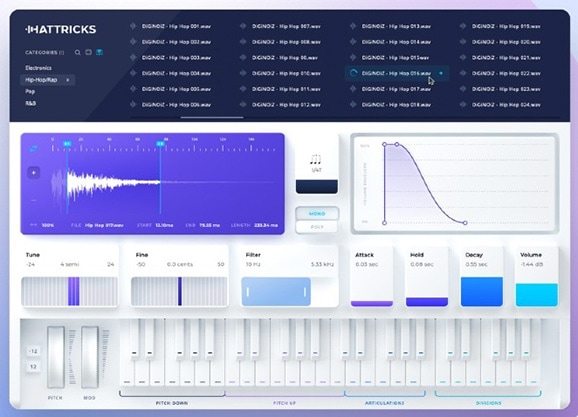Remove the Hip-Hop/Rap category filter with the x
Viewport: 578px width, 417px height.
point(67,80)
